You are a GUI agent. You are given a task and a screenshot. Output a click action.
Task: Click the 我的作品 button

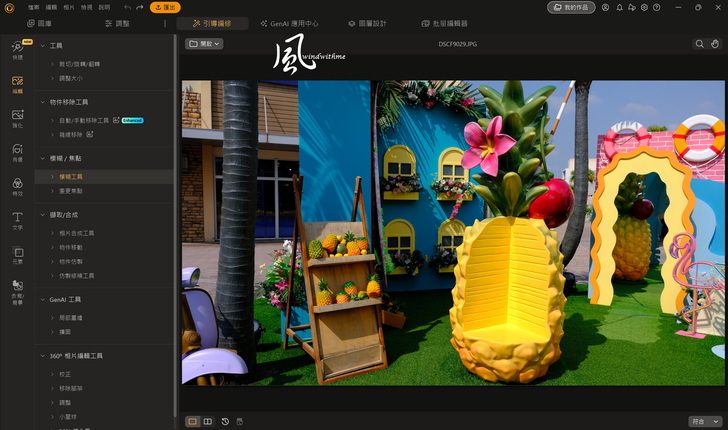pyautogui.click(x=571, y=7)
